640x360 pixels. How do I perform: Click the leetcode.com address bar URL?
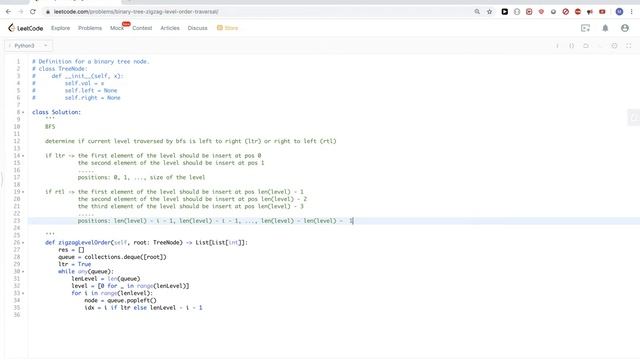coord(136,12)
